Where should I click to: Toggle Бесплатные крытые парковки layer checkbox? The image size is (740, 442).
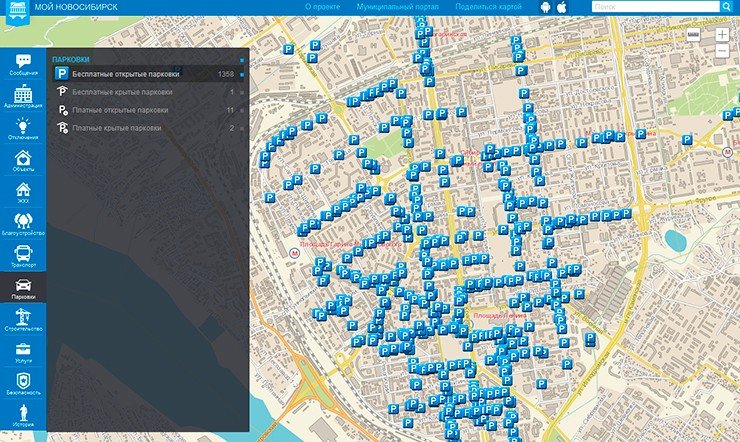pos(242,92)
